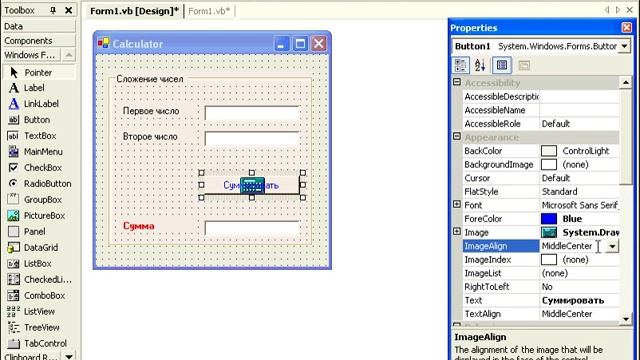Pick the ListView control in Toolbox
640x360 pixels.
(x=39, y=311)
